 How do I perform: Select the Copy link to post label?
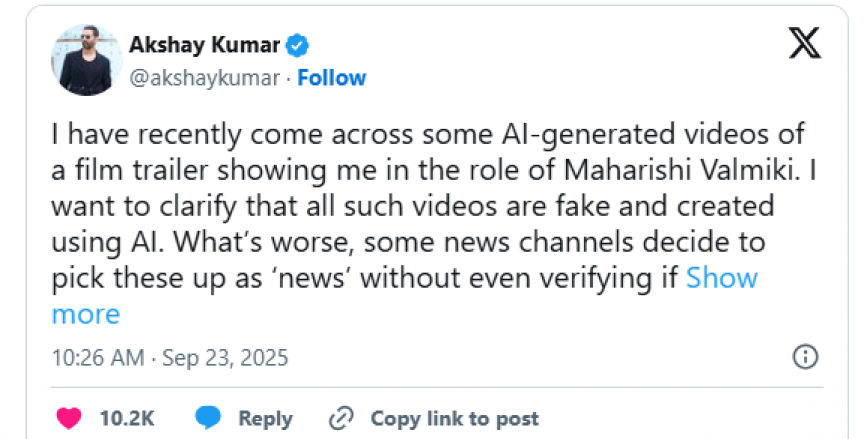click(x=454, y=418)
